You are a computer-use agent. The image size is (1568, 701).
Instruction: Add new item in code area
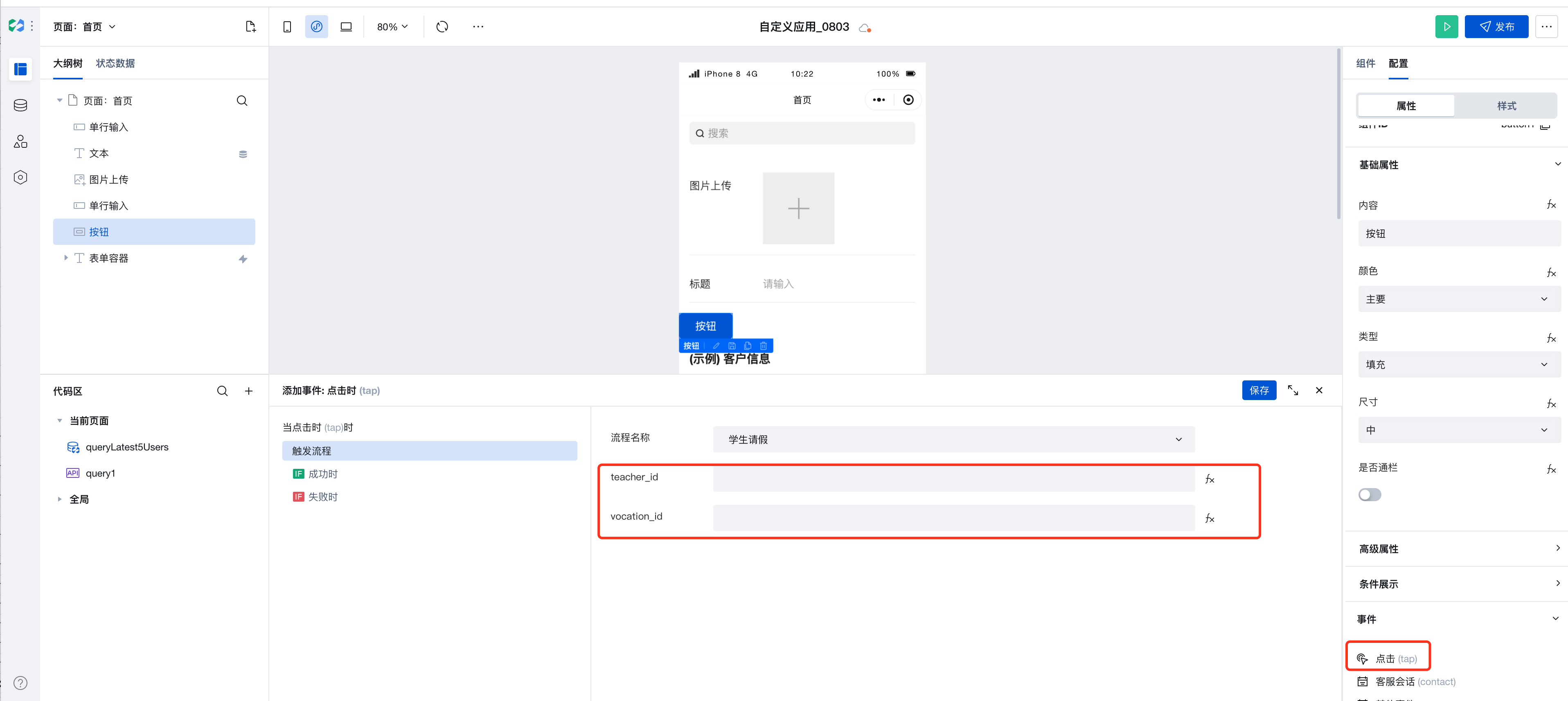click(248, 391)
